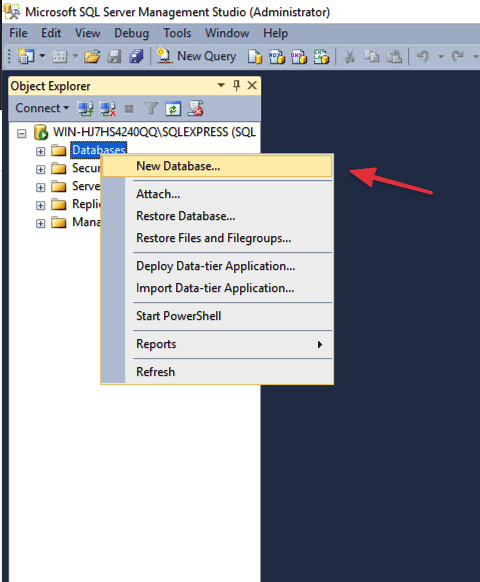
Task: Click the Activity script error icon
Action: 195,108
